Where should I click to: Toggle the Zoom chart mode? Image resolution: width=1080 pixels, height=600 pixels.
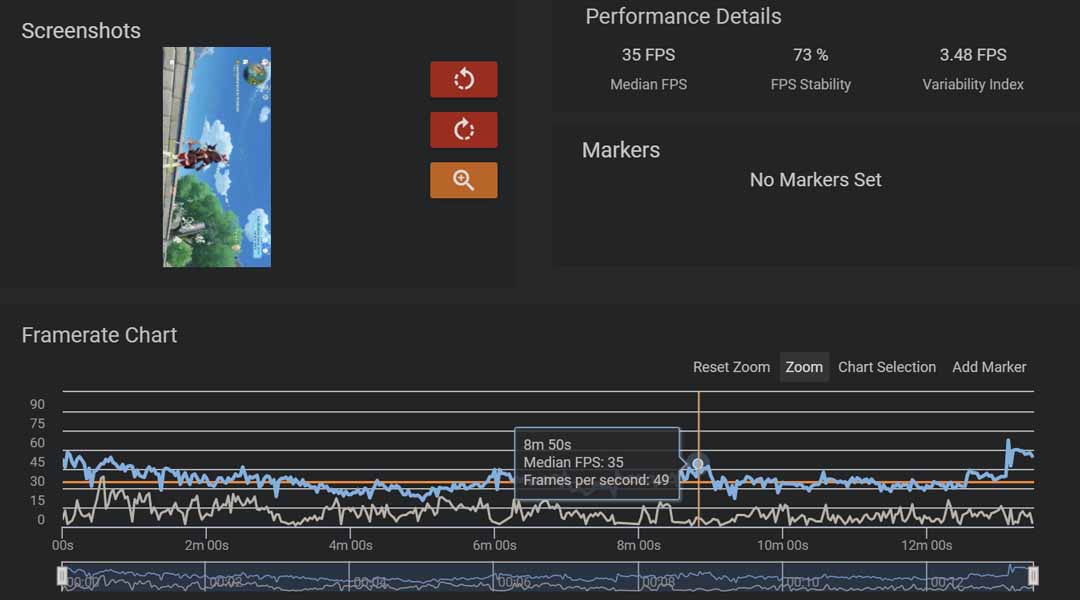point(804,367)
